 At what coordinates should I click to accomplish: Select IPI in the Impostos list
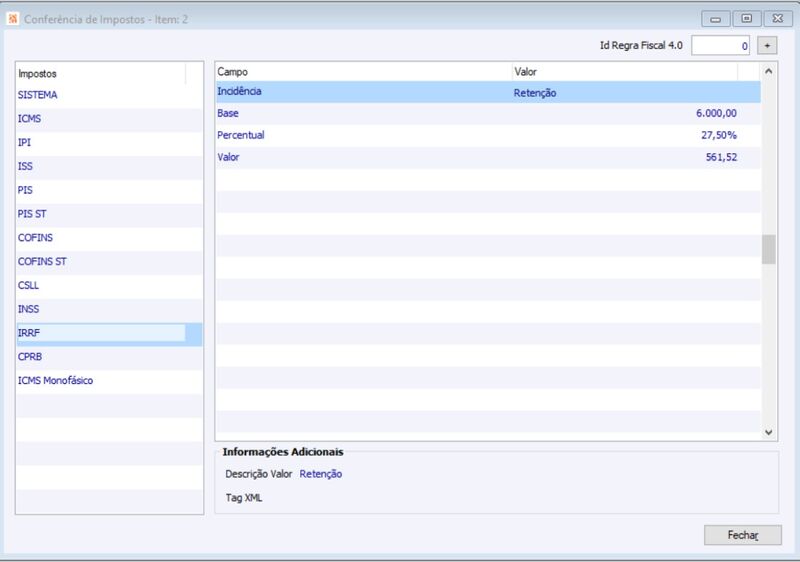coord(109,142)
